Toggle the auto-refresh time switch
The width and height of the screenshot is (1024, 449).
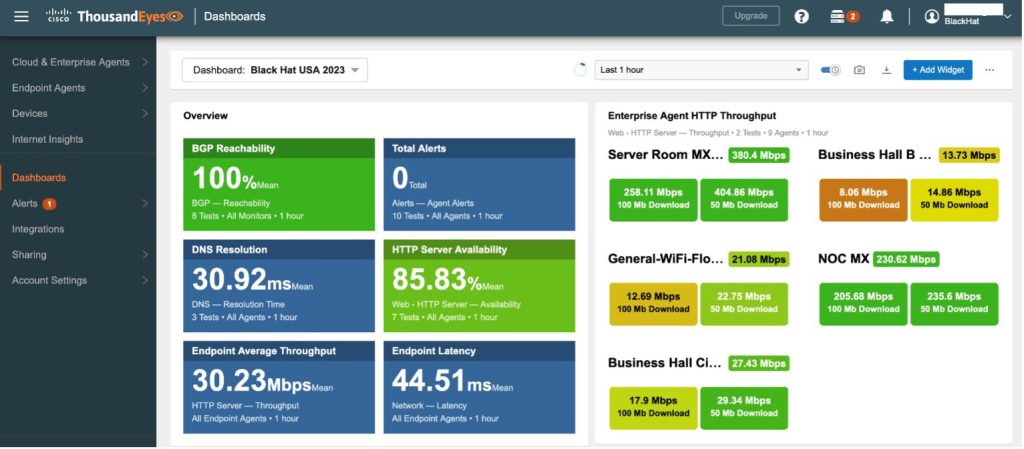pos(830,70)
